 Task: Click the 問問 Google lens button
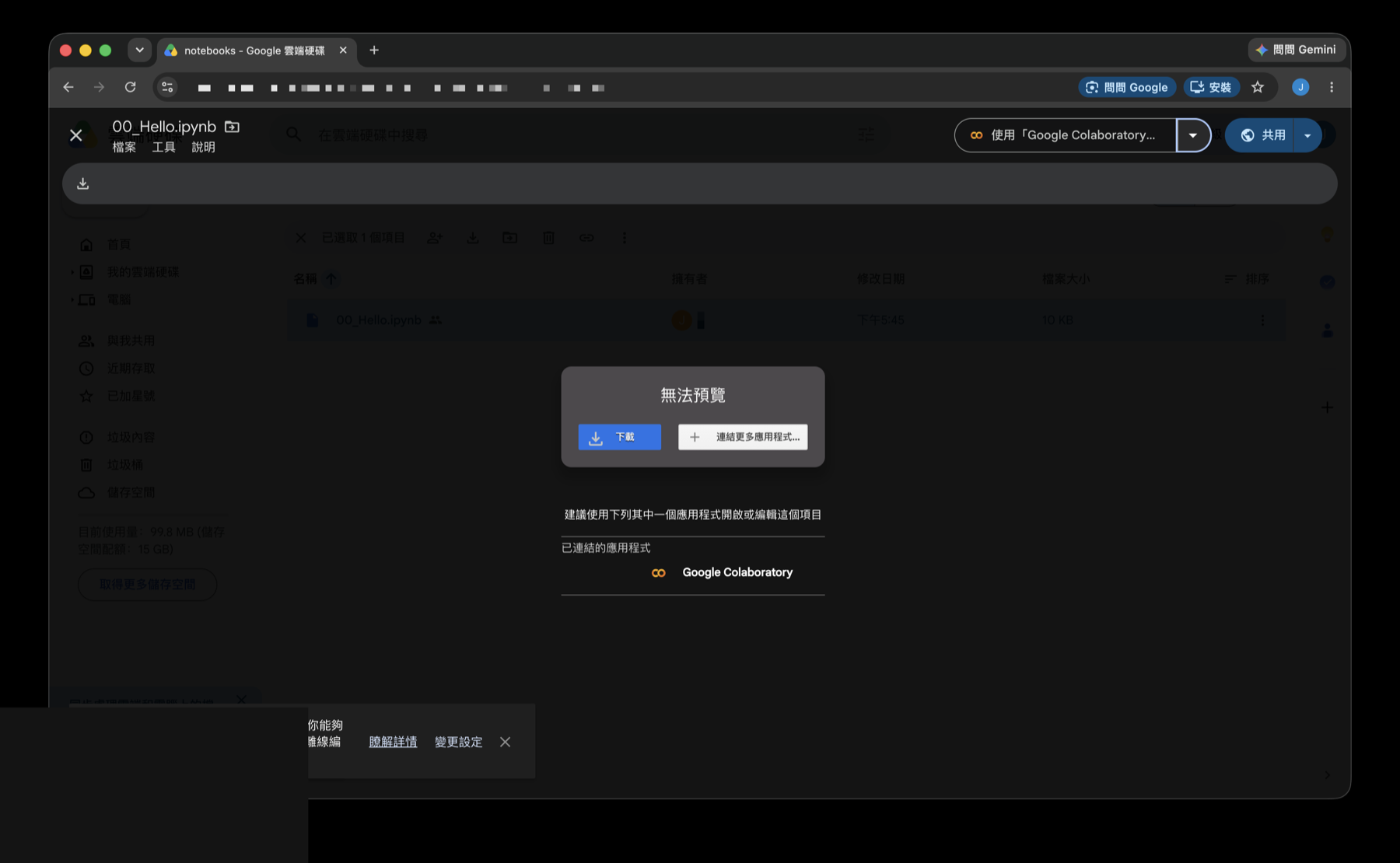click(x=1127, y=87)
